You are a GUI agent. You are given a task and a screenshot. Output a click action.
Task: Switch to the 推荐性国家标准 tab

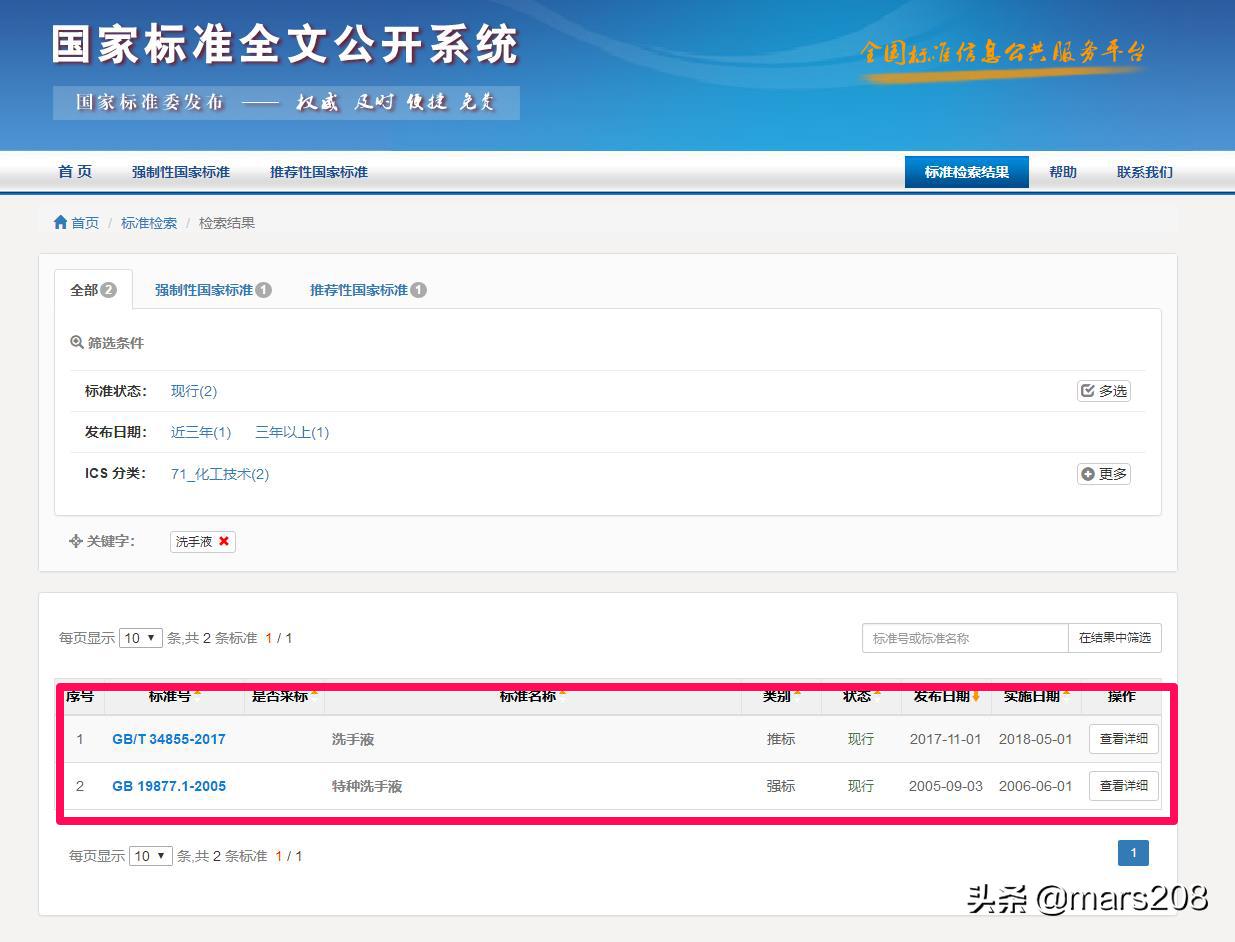coord(360,290)
